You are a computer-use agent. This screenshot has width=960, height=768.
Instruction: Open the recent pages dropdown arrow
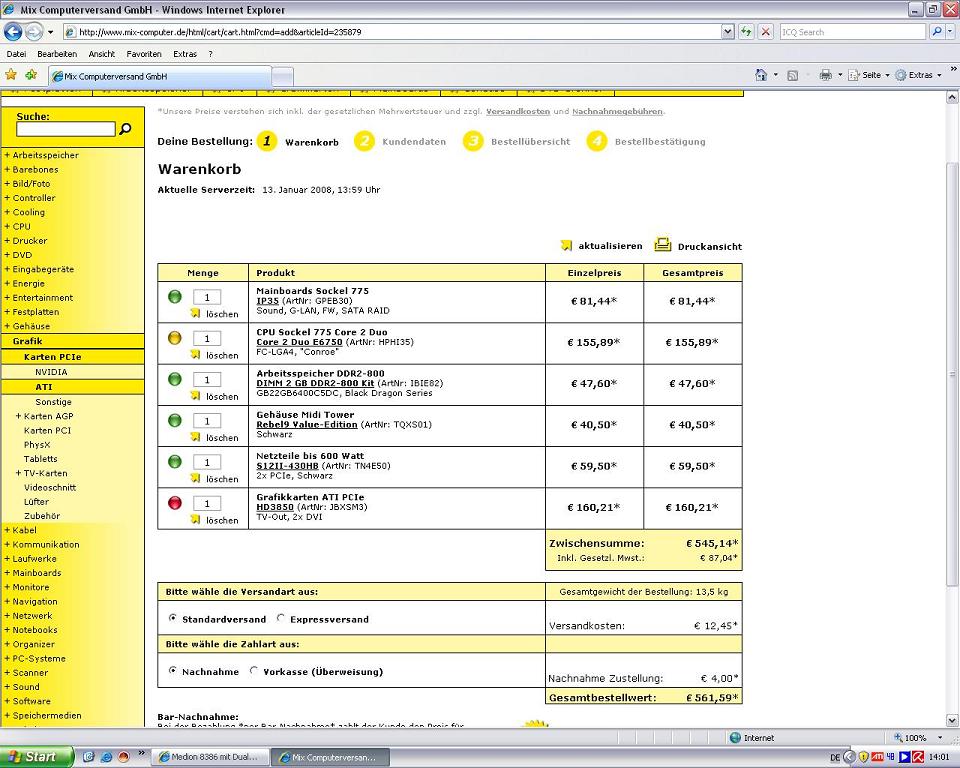[x=50, y=32]
